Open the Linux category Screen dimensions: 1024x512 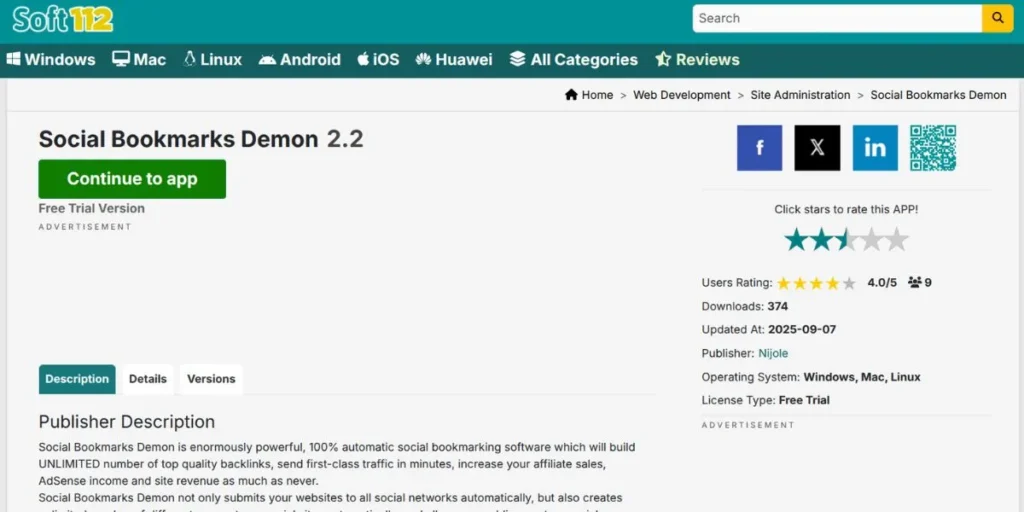coord(212,60)
